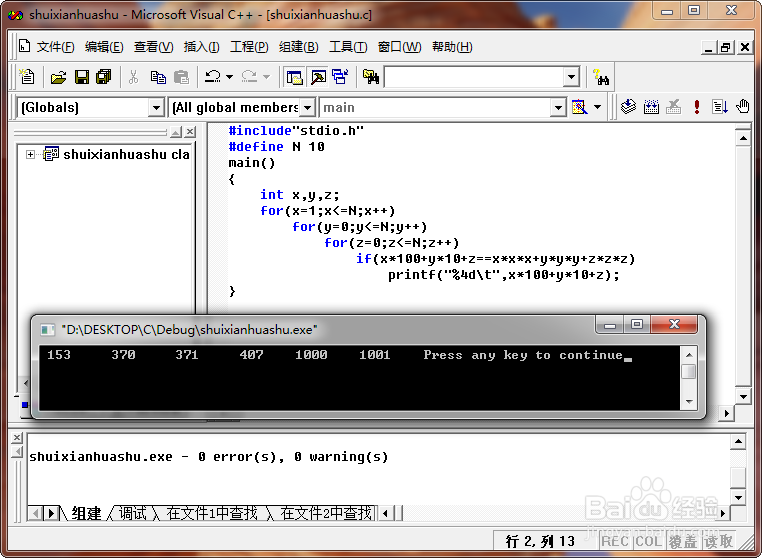Screen dimensions: 762x558
Task: Click the console window title icon
Action: click(x=47, y=330)
